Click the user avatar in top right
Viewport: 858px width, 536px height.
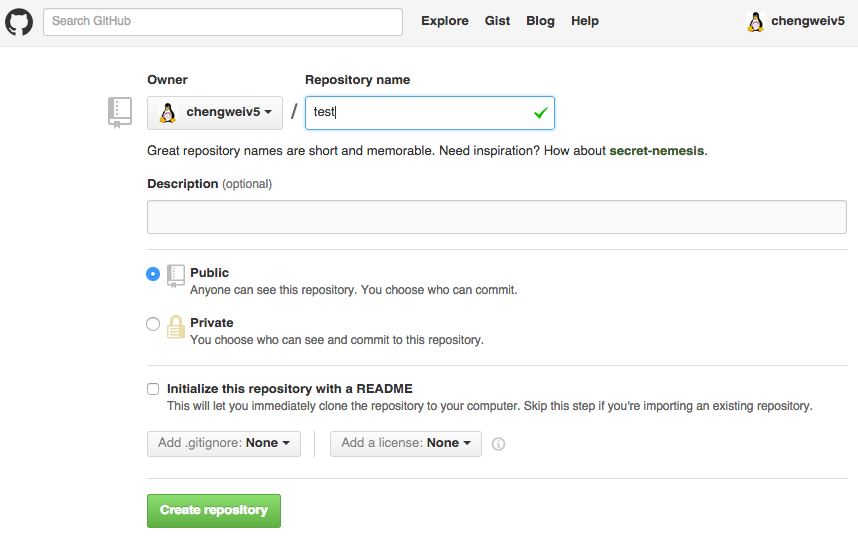(x=756, y=21)
